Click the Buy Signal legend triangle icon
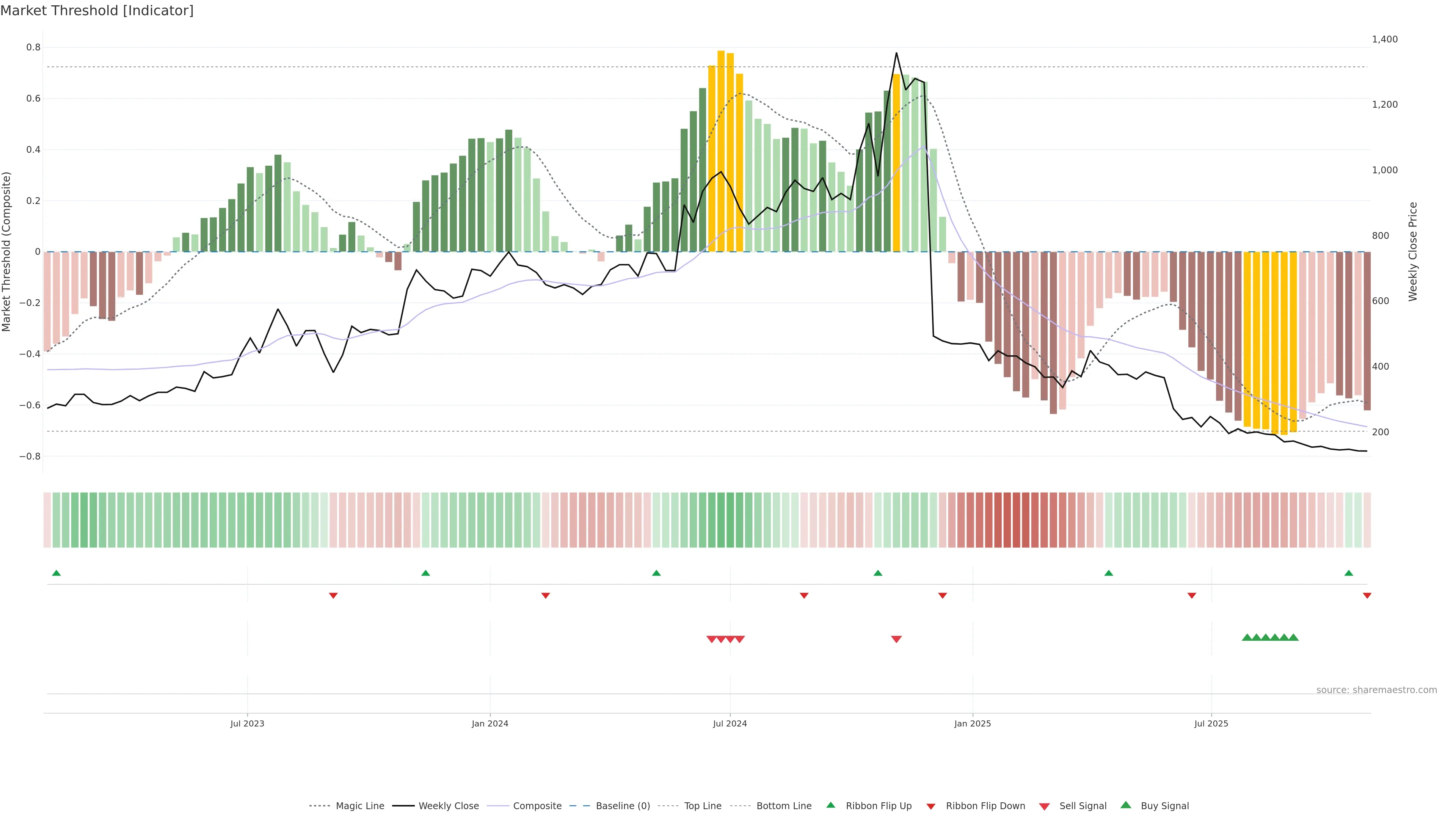 pos(1125,805)
